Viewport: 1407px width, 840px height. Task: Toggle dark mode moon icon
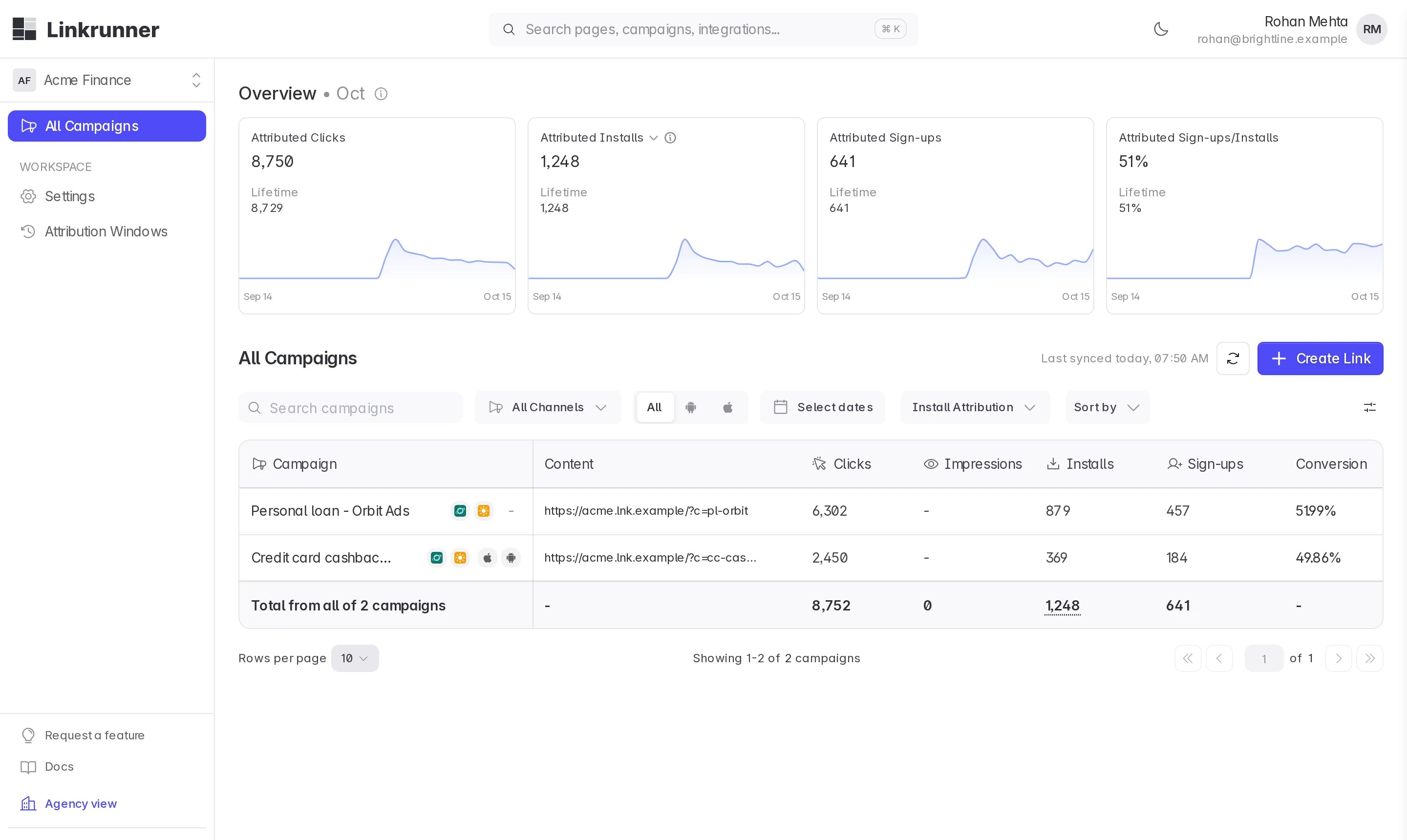pyautogui.click(x=1161, y=29)
